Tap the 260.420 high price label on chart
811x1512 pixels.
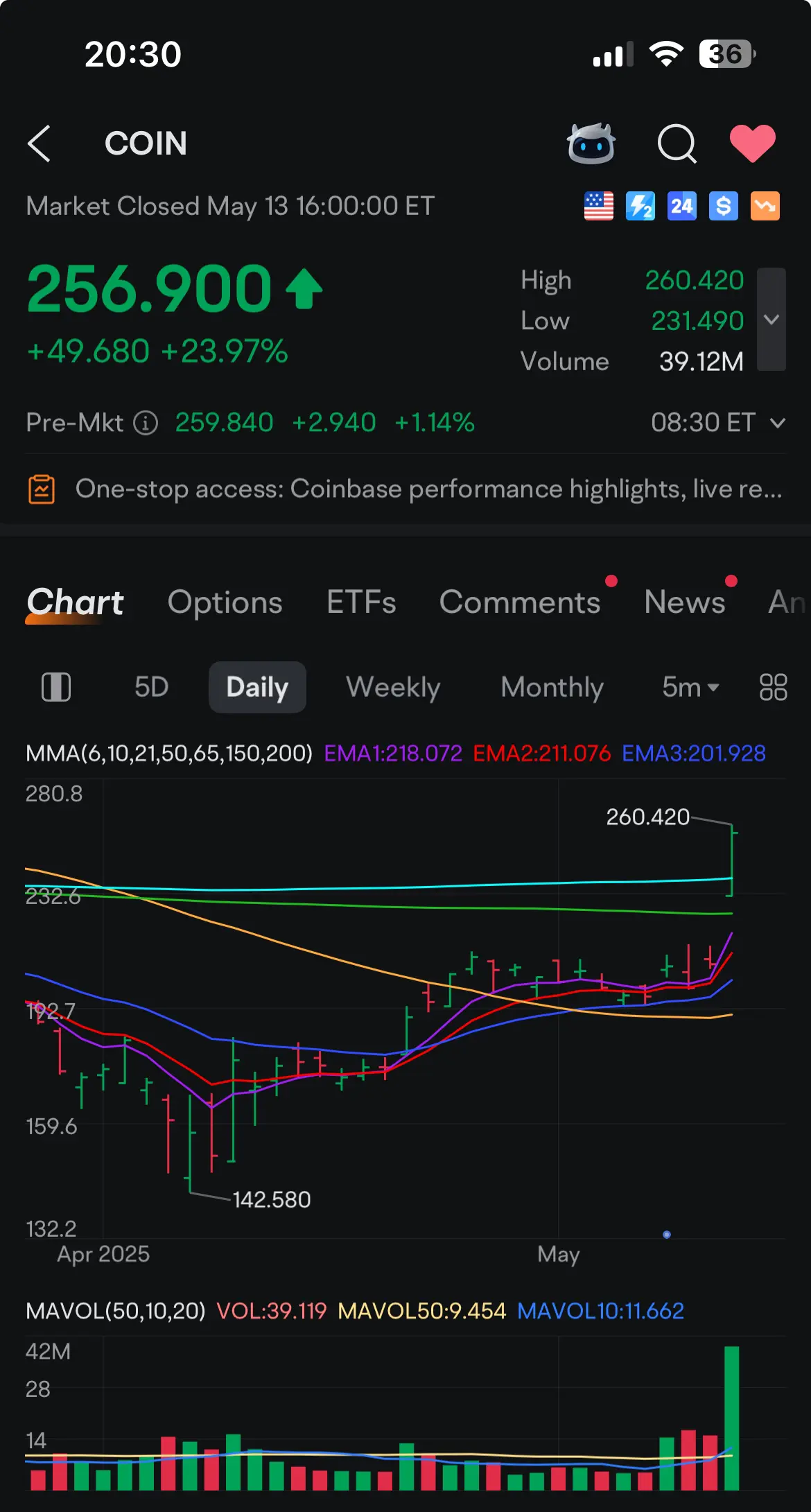pyautogui.click(x=648, y=817)
